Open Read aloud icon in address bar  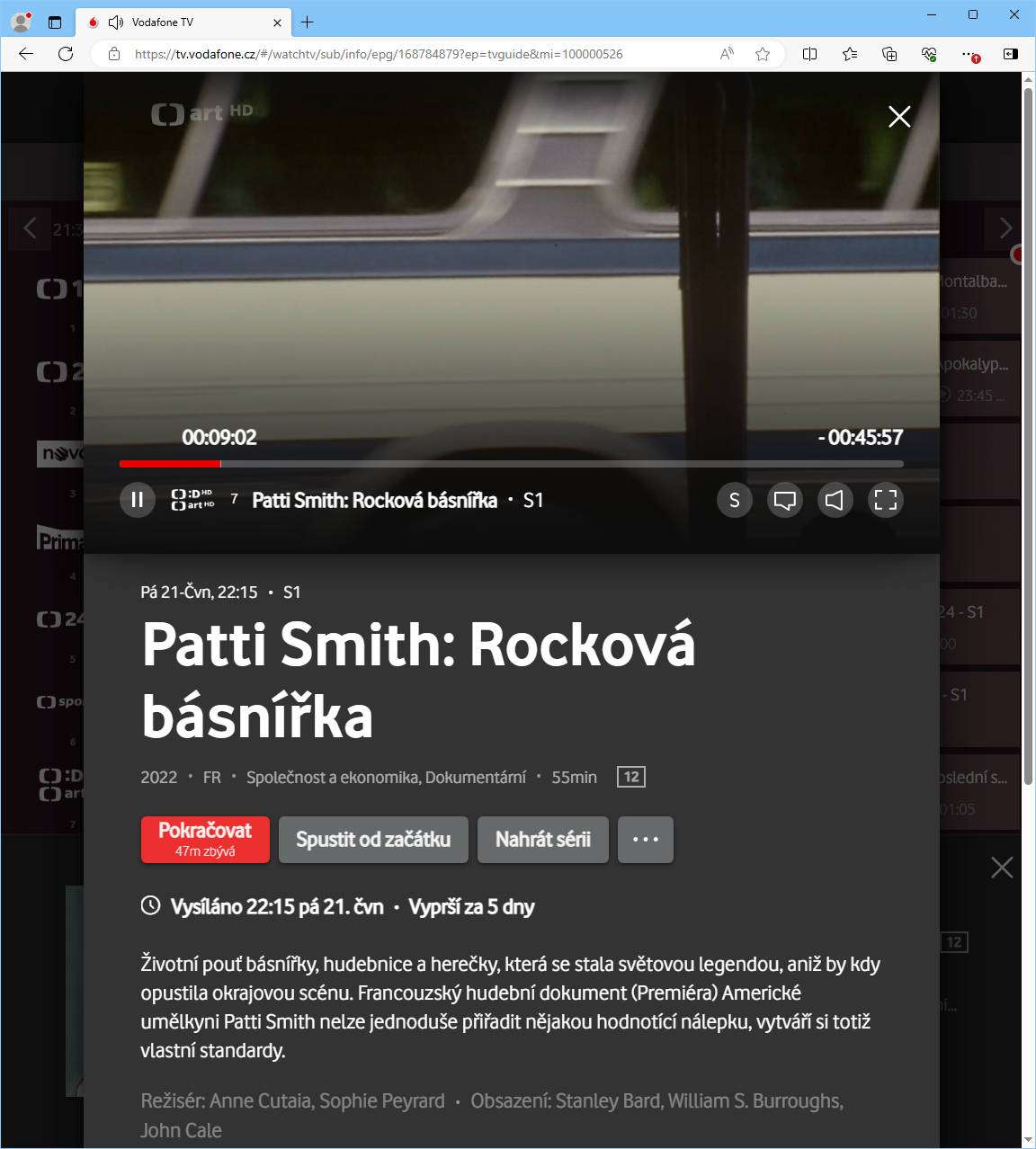coord(727,54)
